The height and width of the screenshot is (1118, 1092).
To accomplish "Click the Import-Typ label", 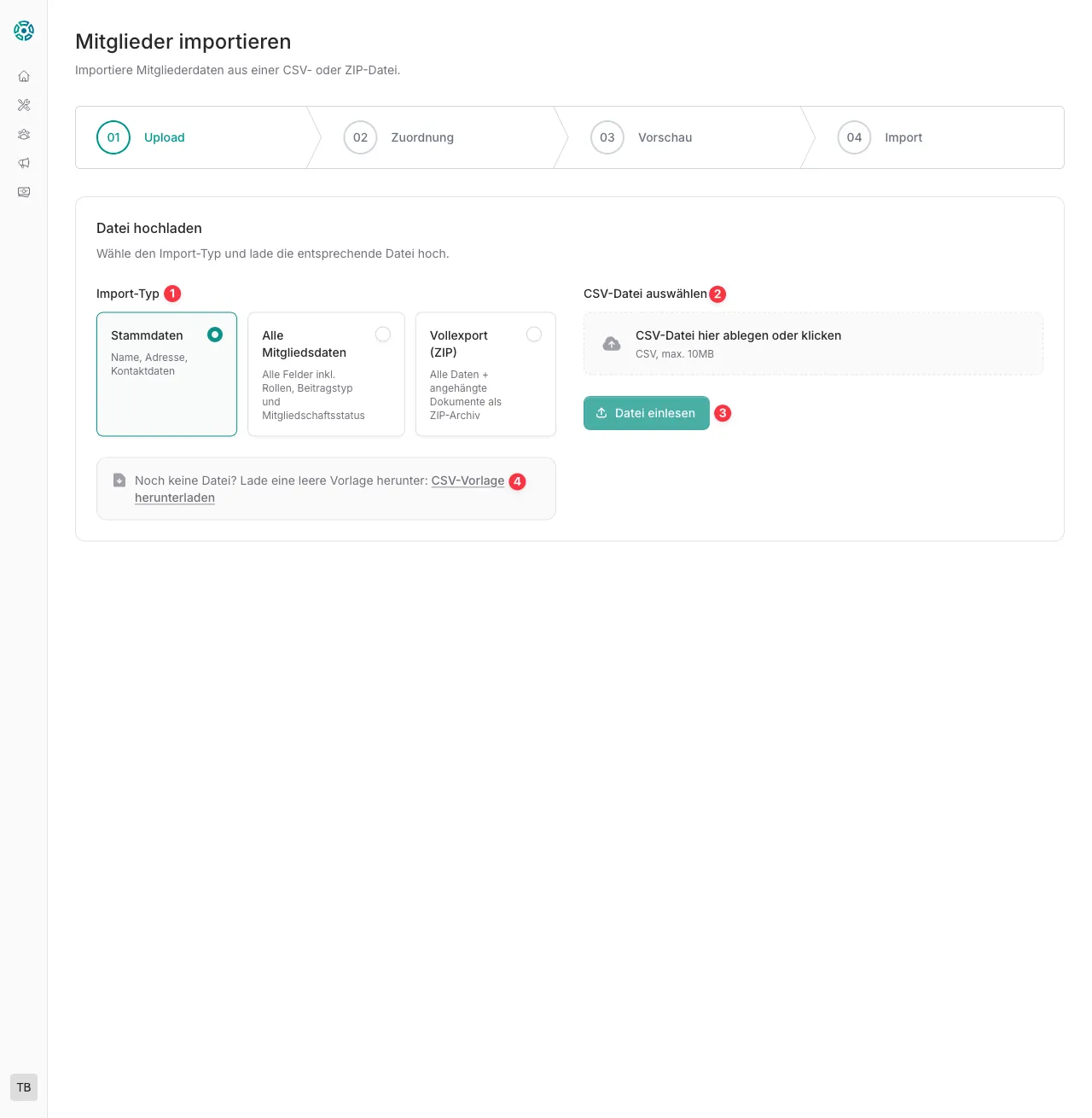I will coord(128,294).
